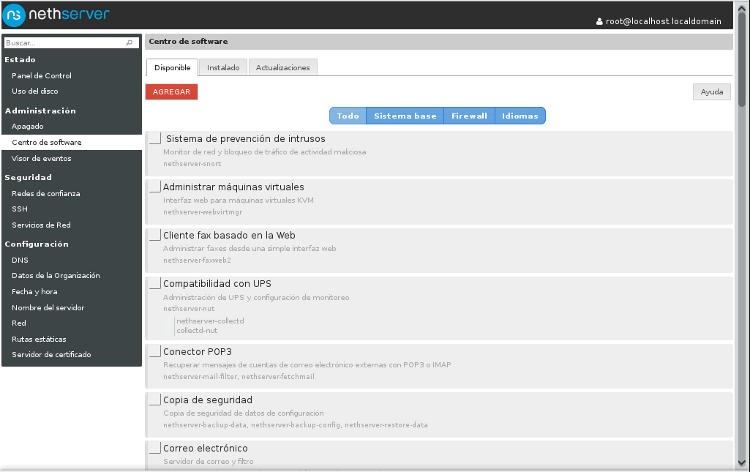Click nethserver-nut package name
The width and height of the screenshot is (750, 472).
coord(189,308)
